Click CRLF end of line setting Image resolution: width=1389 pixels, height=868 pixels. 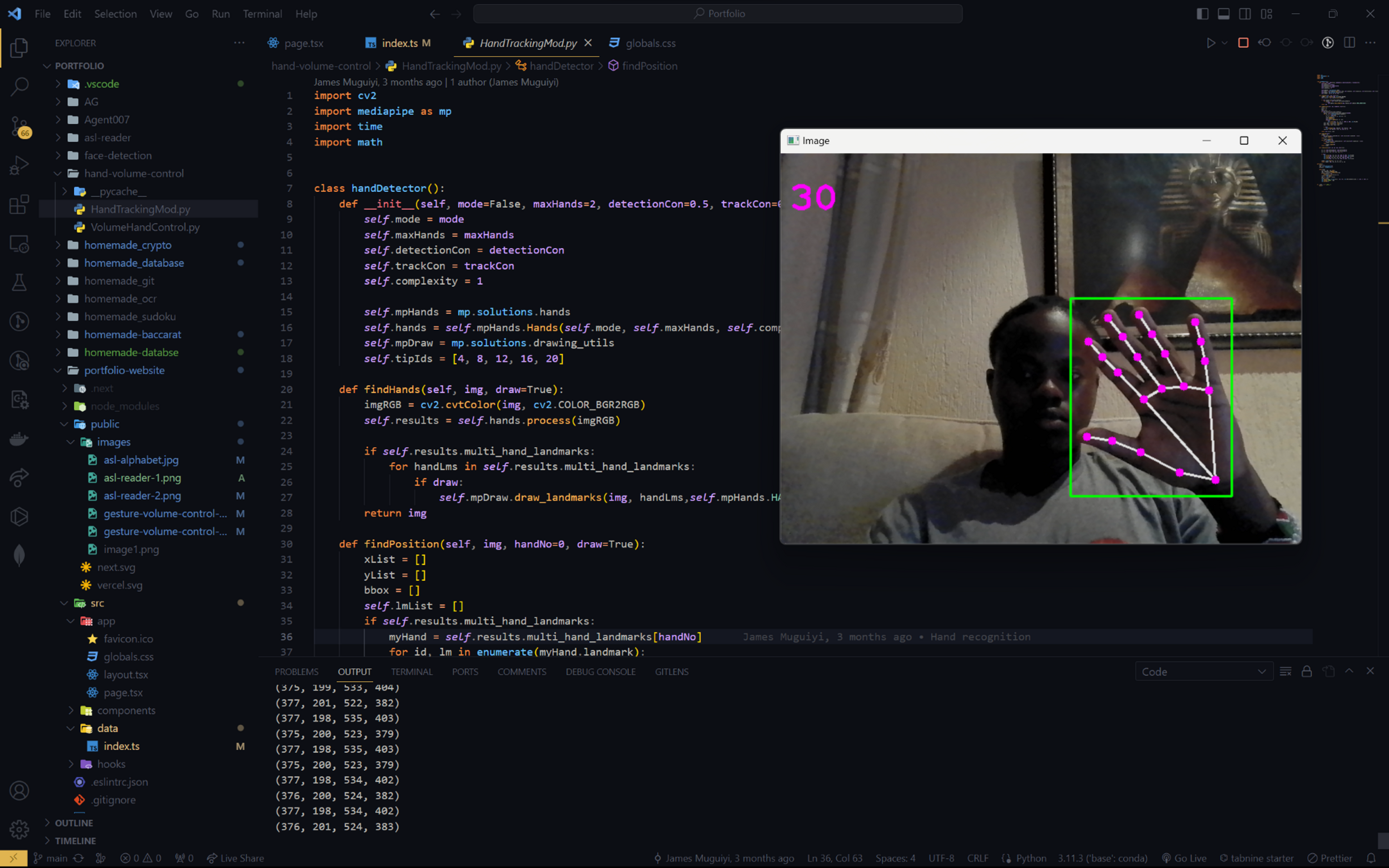tap(977, 858)
